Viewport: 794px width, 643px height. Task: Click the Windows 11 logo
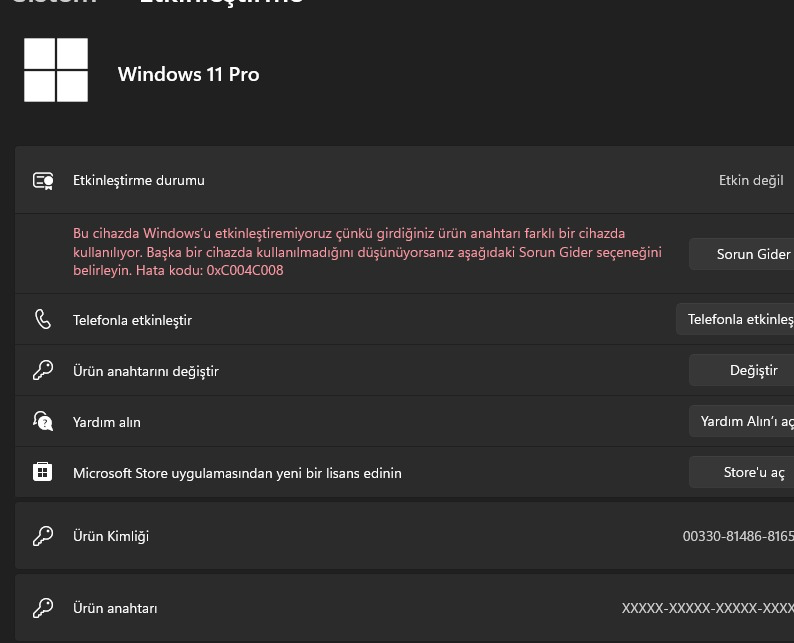pos(56,70)
